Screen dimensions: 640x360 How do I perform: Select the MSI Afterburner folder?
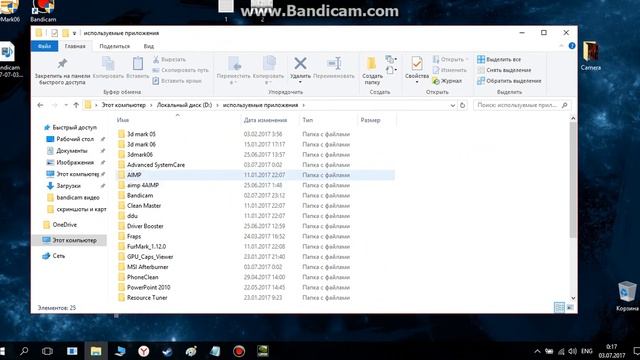tap(147, 267)
